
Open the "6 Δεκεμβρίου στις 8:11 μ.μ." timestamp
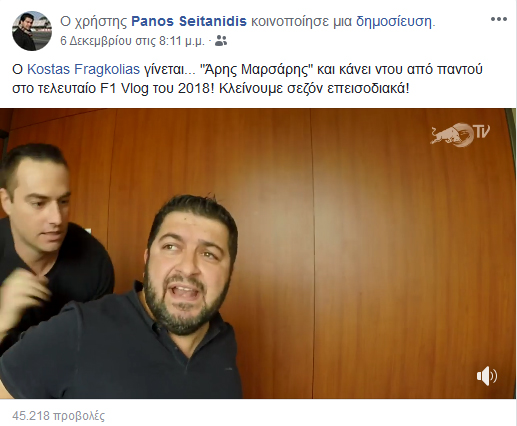[x=132, y=41]
